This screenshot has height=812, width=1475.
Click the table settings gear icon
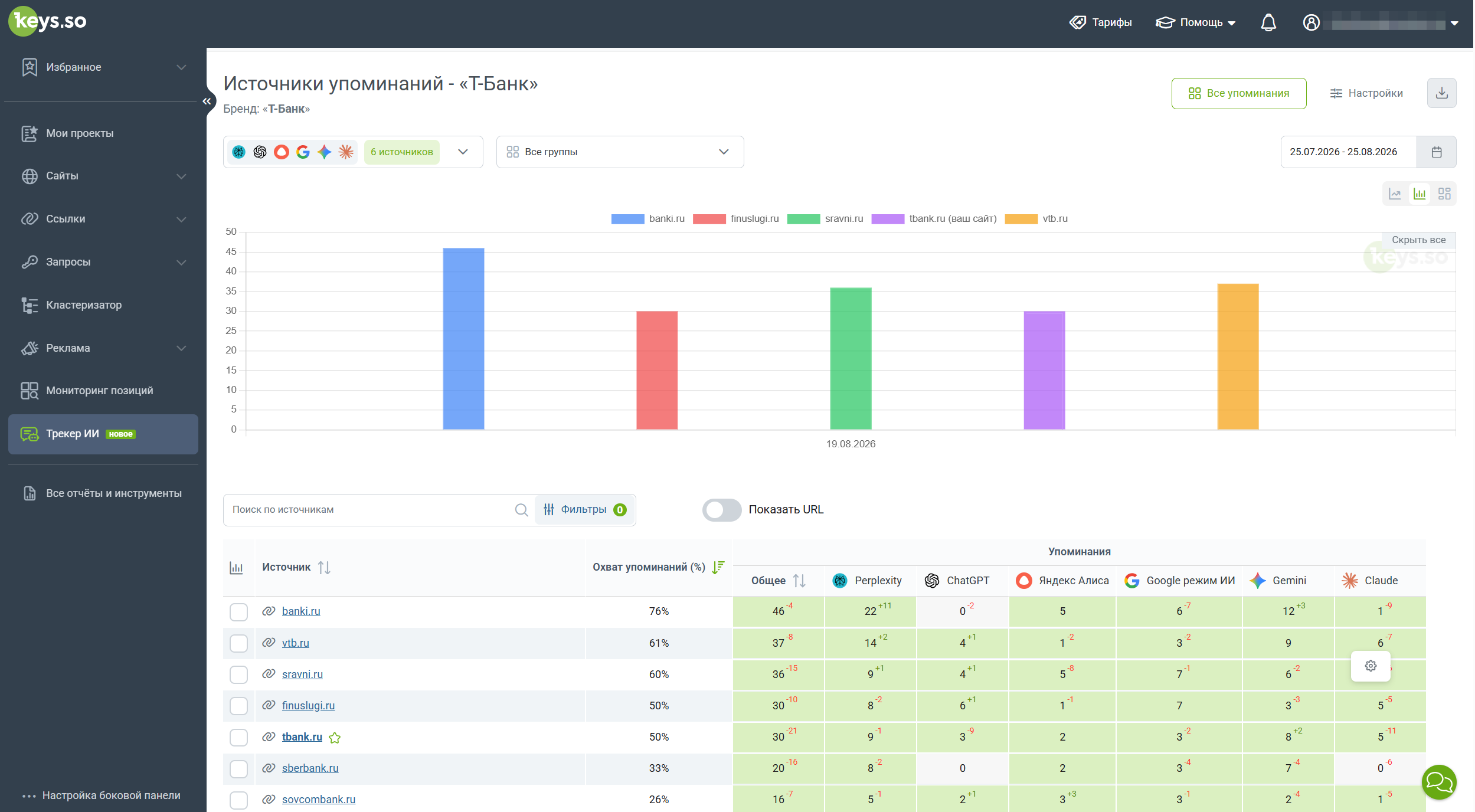(x=1371, y=666)
